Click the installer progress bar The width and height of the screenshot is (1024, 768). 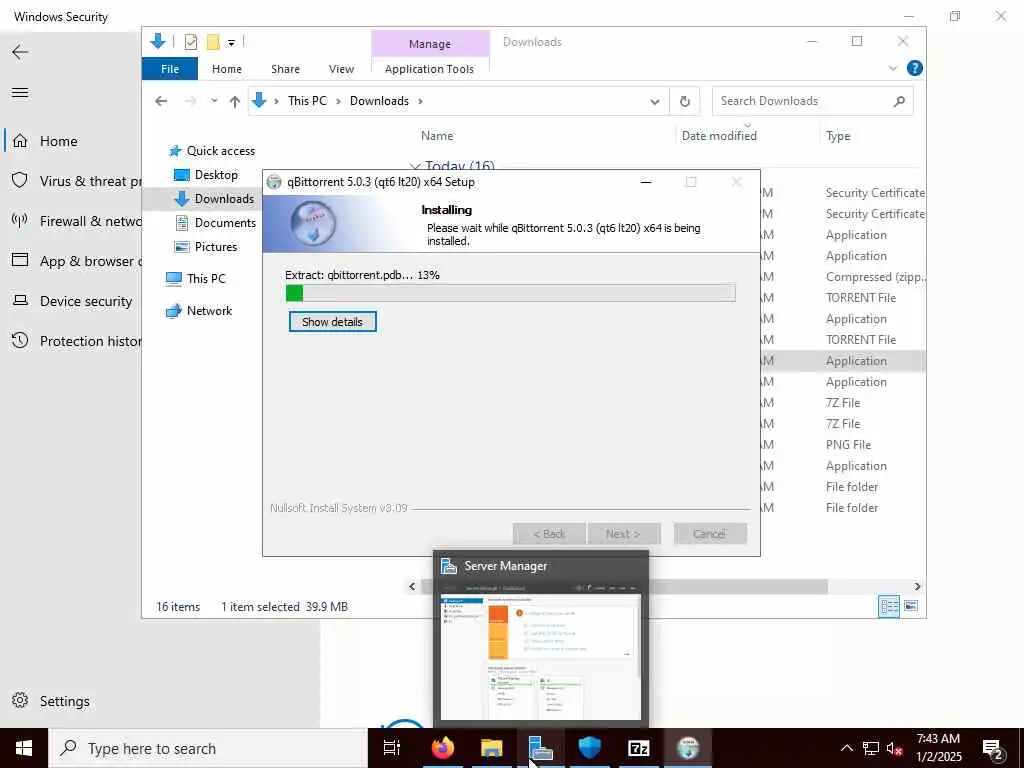click(511, 293)
